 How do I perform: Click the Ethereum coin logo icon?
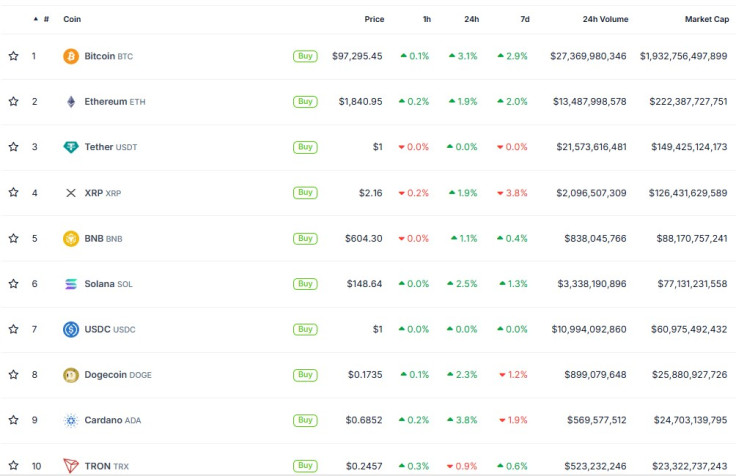tap(71, 102)
